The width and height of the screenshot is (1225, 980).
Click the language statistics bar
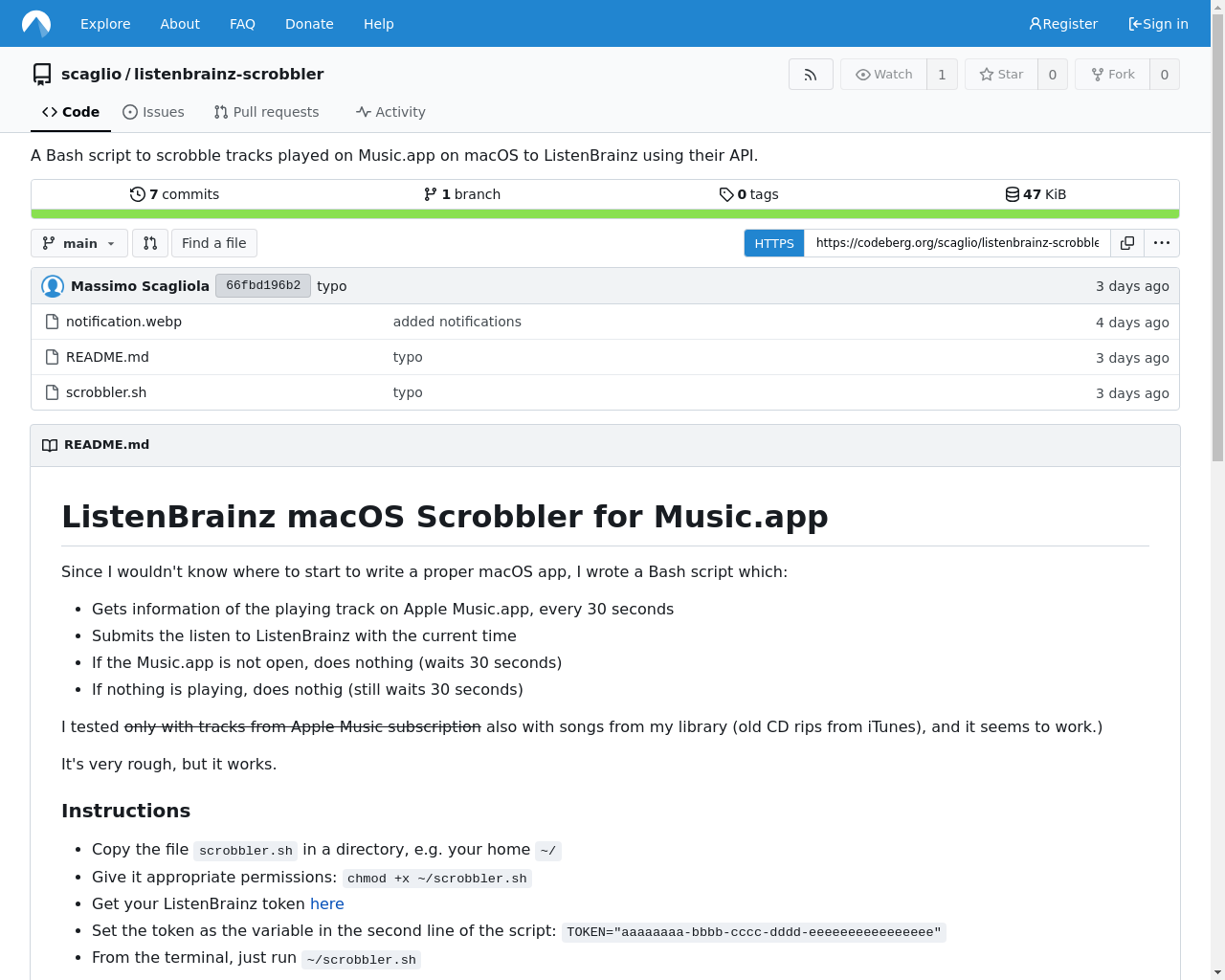[x=605, y=213]
